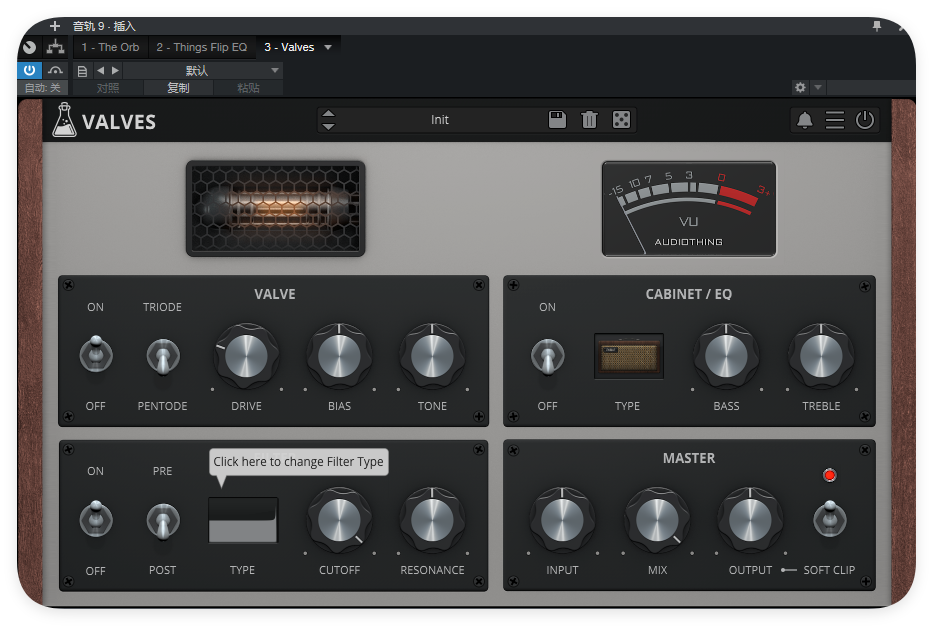The image size is (933, 626).
Task: Flip the TRIODE/PENTODE switch
Action: coord(162,356)
